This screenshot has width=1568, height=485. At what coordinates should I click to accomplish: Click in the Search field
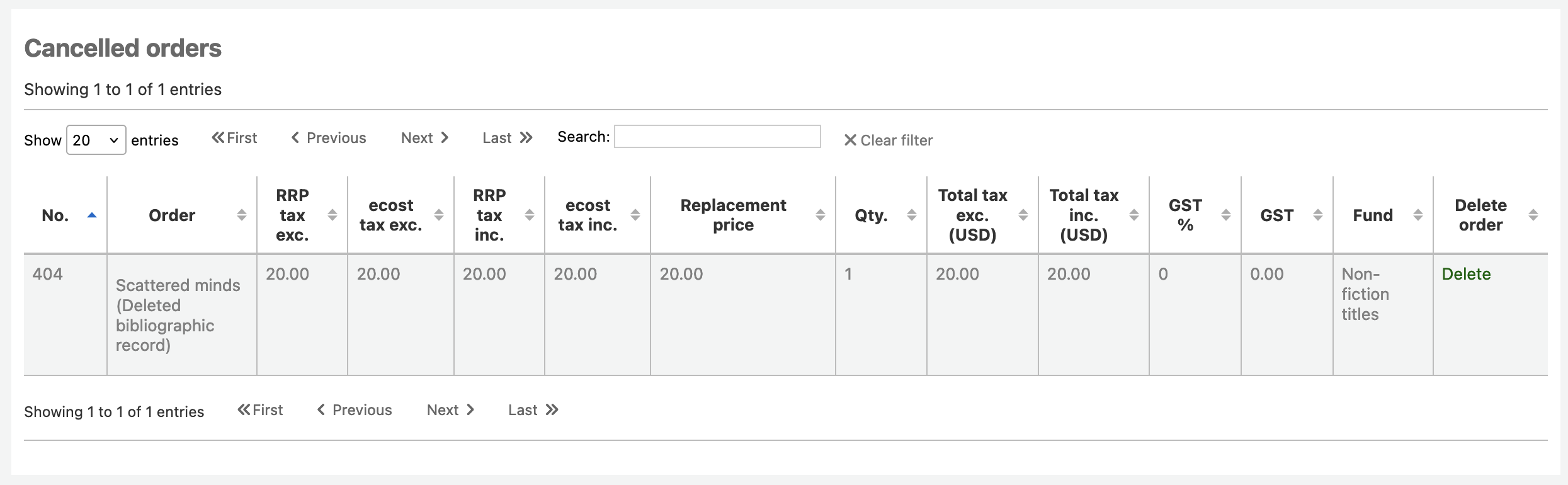717,137
